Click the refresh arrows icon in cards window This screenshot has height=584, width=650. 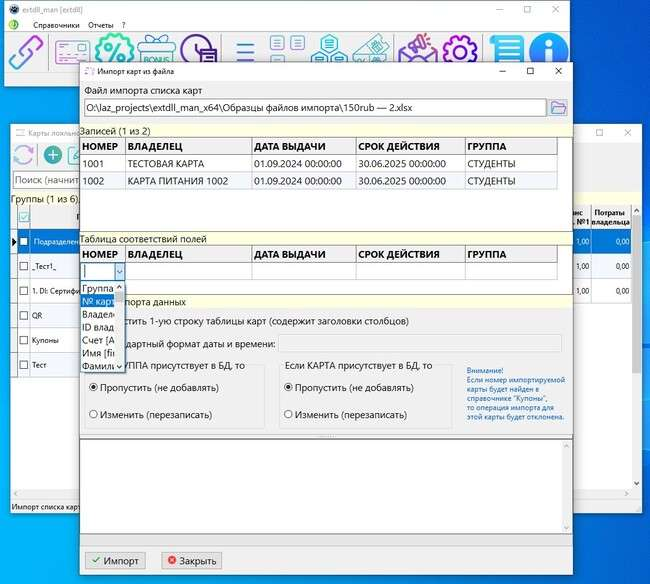[23, 155]
